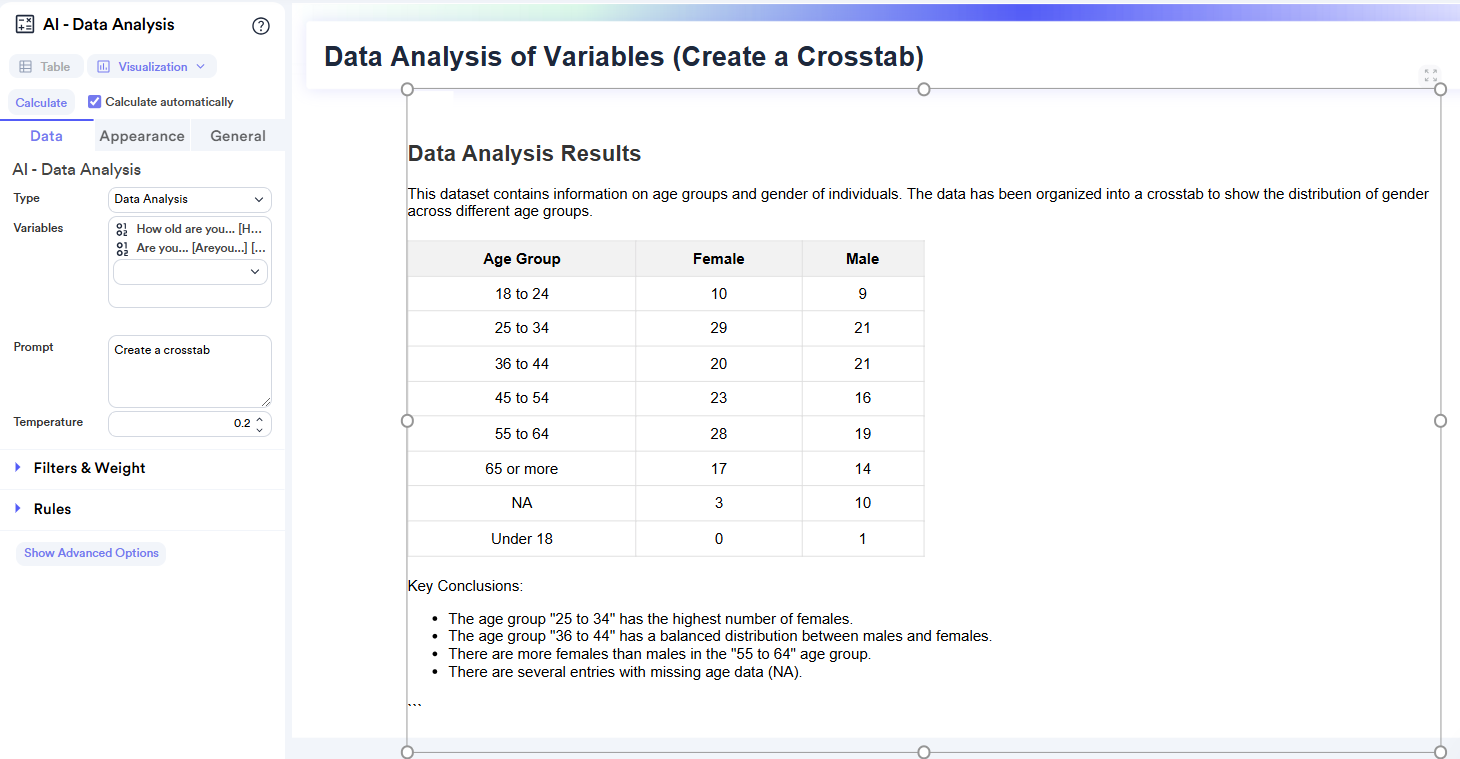Click 'Key Conclusions:' text
This screenshot has height=759, width=1460.
click(x=465, y=586)
